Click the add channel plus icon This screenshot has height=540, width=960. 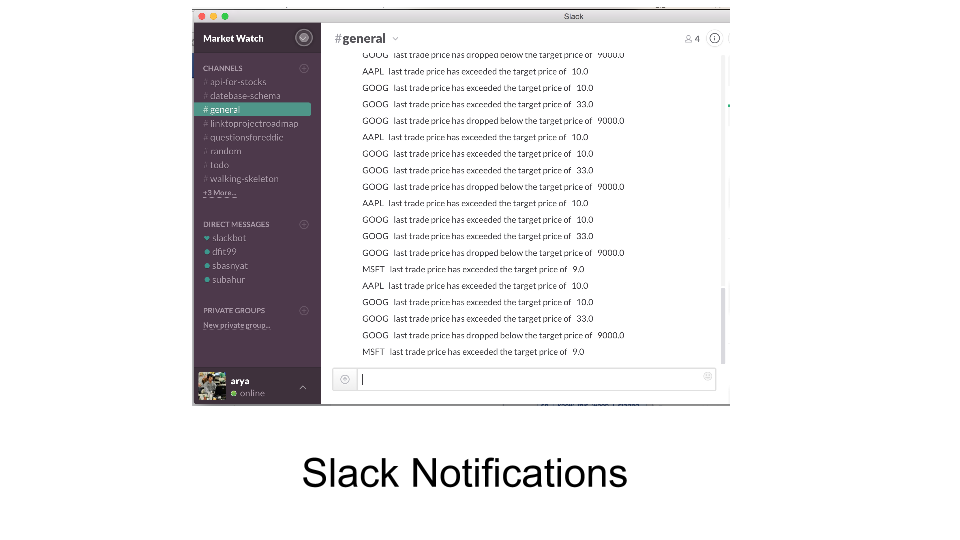304,69
